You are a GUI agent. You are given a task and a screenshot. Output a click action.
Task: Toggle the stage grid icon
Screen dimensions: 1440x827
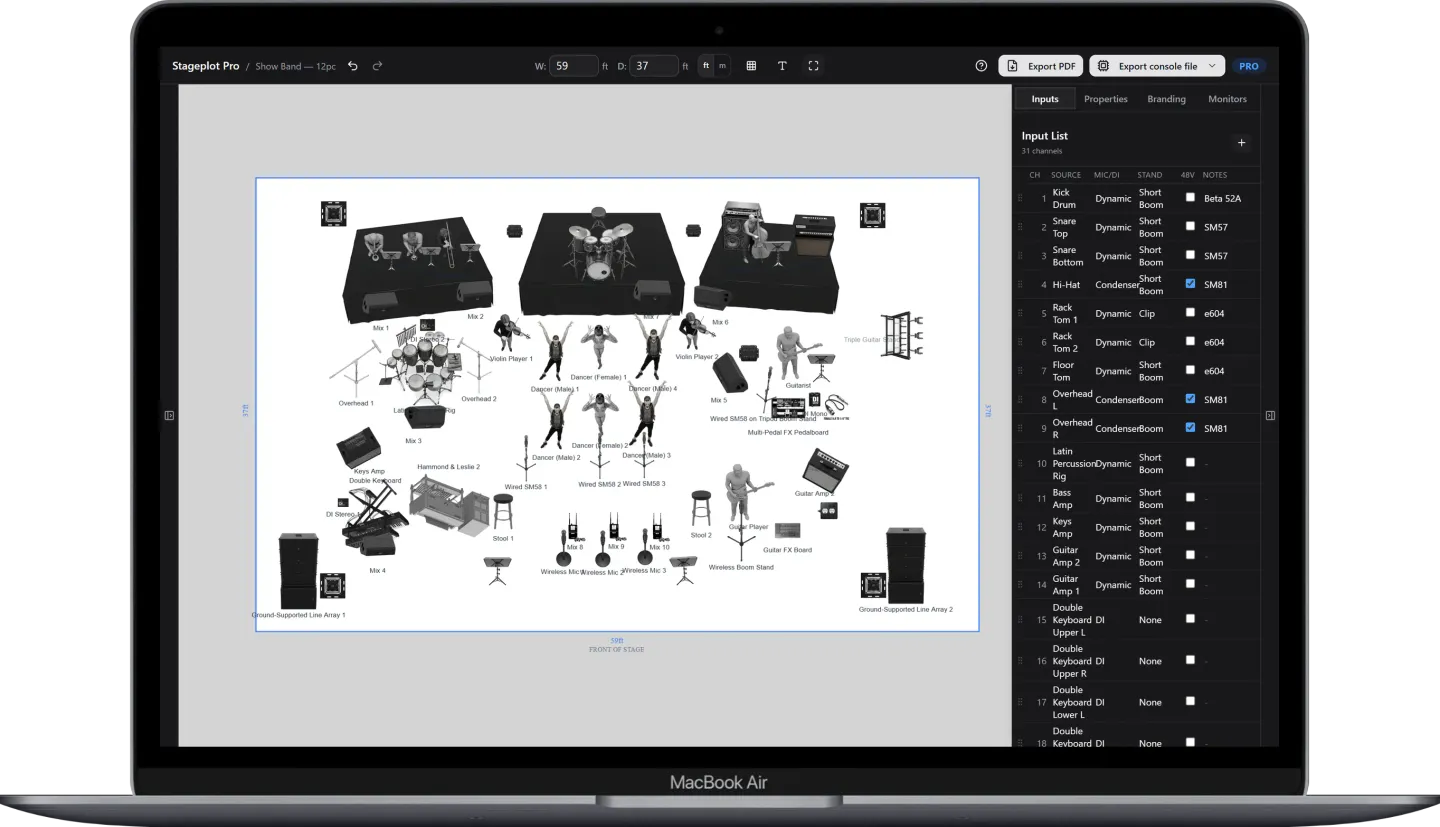[x=751, y=66]
